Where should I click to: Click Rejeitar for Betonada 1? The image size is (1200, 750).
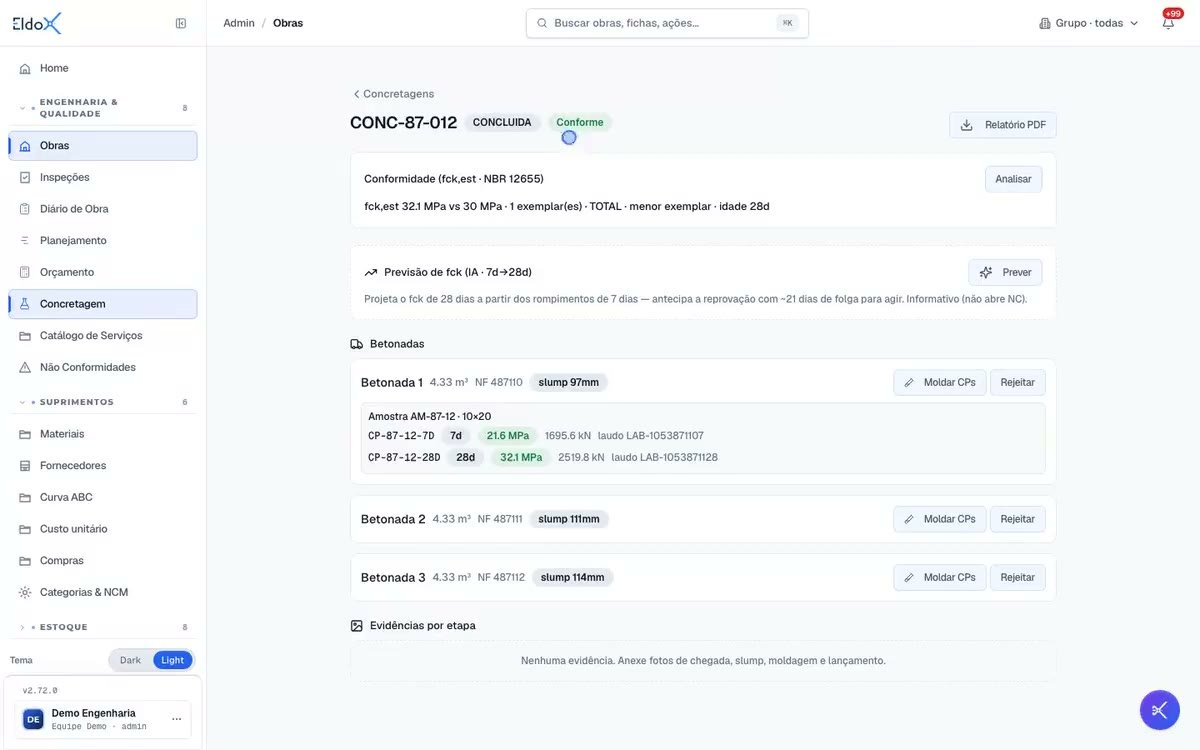pyautogui.click(x=1018, y=383)
